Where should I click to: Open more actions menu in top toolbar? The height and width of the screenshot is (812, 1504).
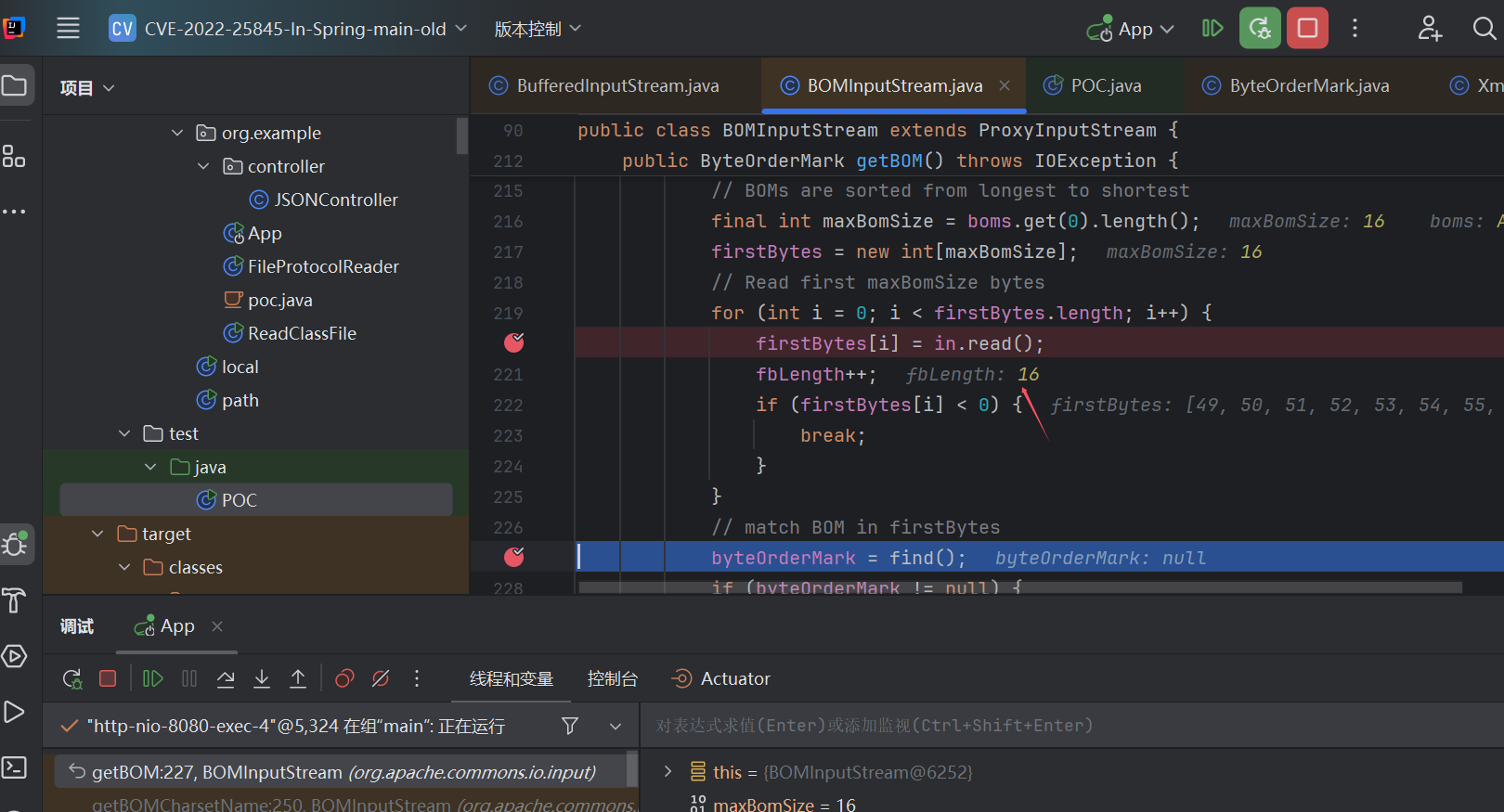point(1355,29)
